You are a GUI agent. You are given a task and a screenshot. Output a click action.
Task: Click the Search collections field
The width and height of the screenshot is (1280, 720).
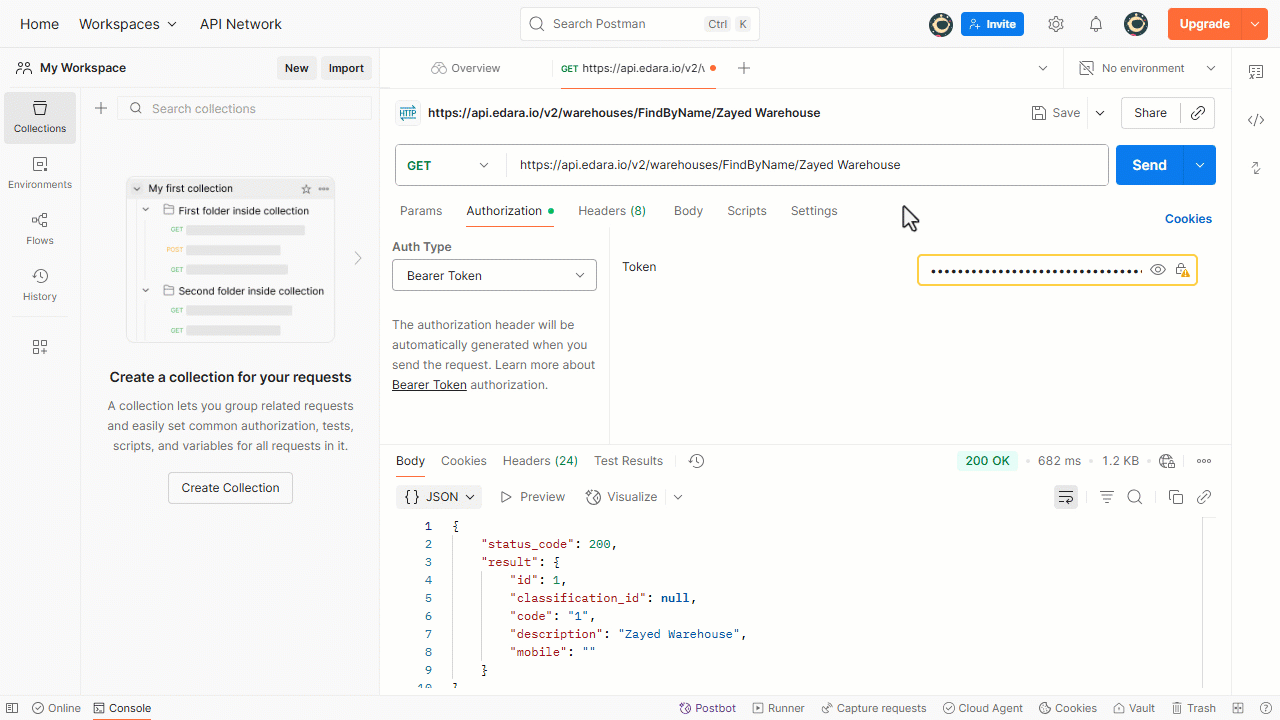click(x=244, y=108)
